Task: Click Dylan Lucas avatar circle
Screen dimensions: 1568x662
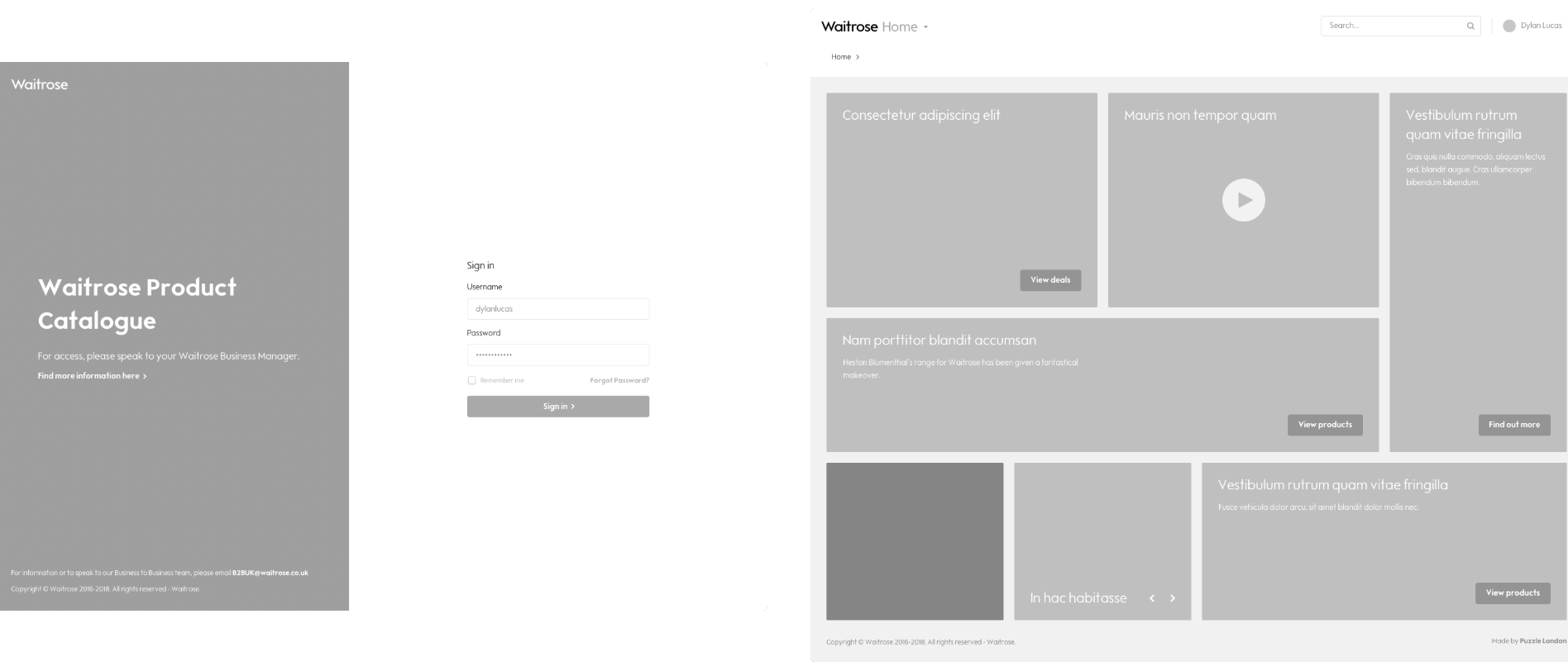Action: (1509, 26)
